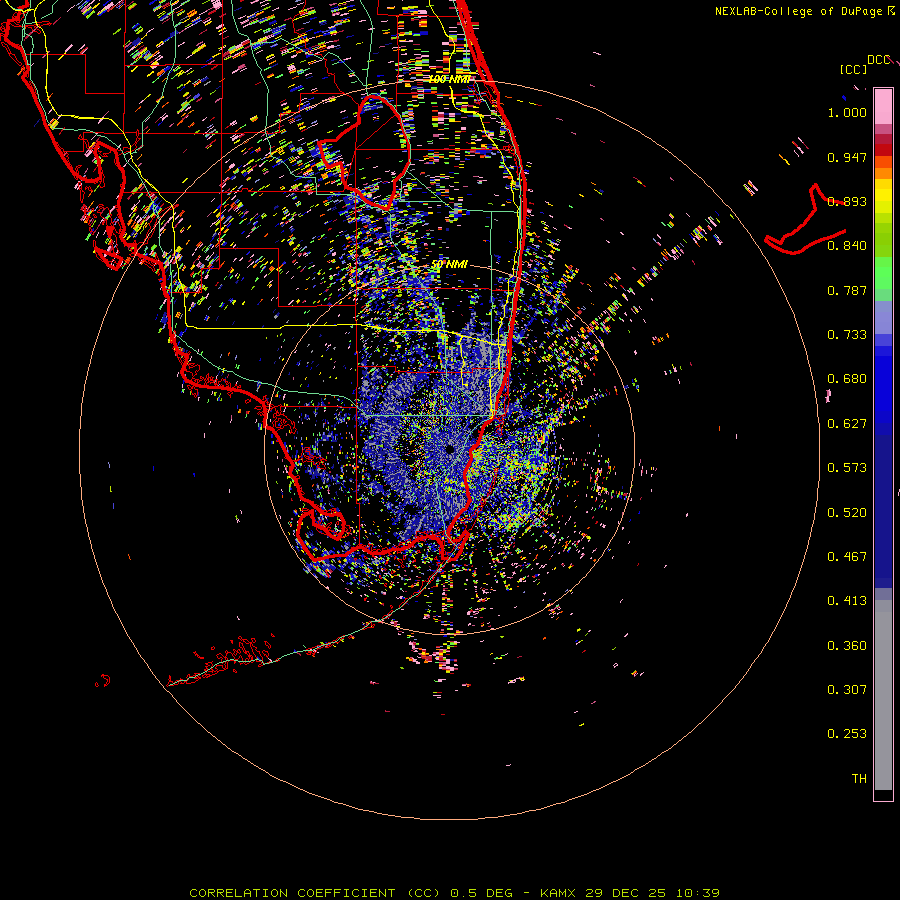Select the 0.893 legend value
This screenshot has height=900, width=900.
pos(847,201)
